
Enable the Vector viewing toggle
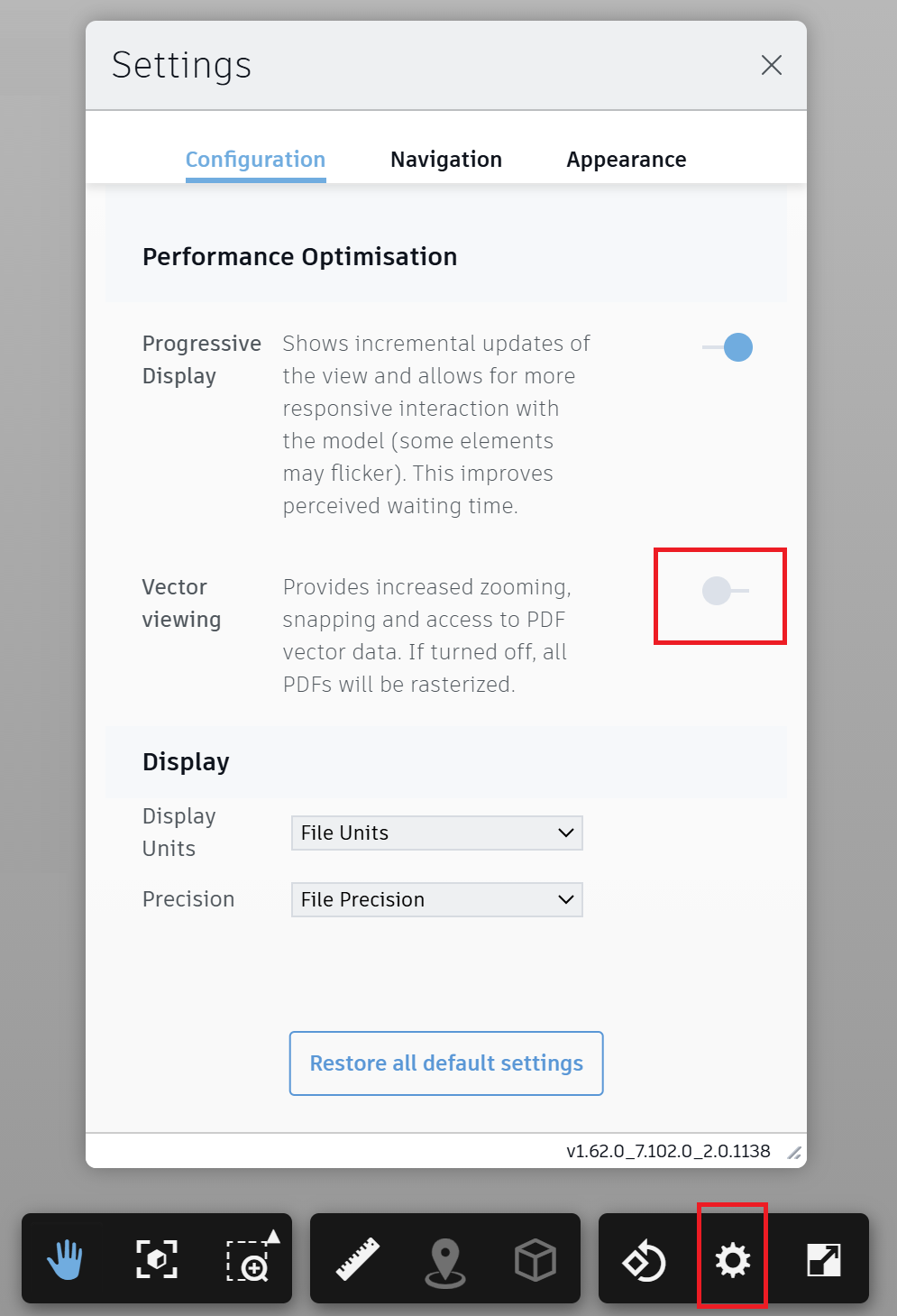(725, 591)
